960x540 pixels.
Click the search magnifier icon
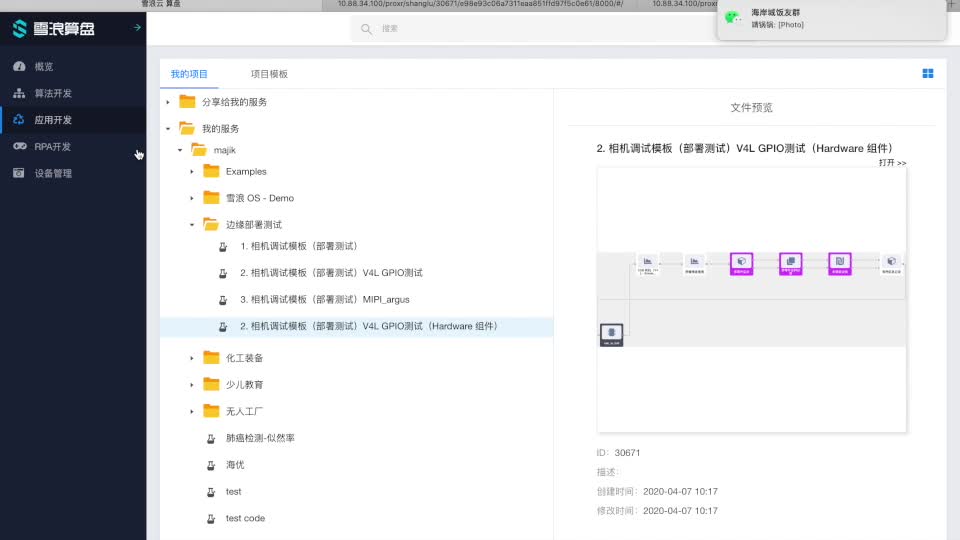367,29
